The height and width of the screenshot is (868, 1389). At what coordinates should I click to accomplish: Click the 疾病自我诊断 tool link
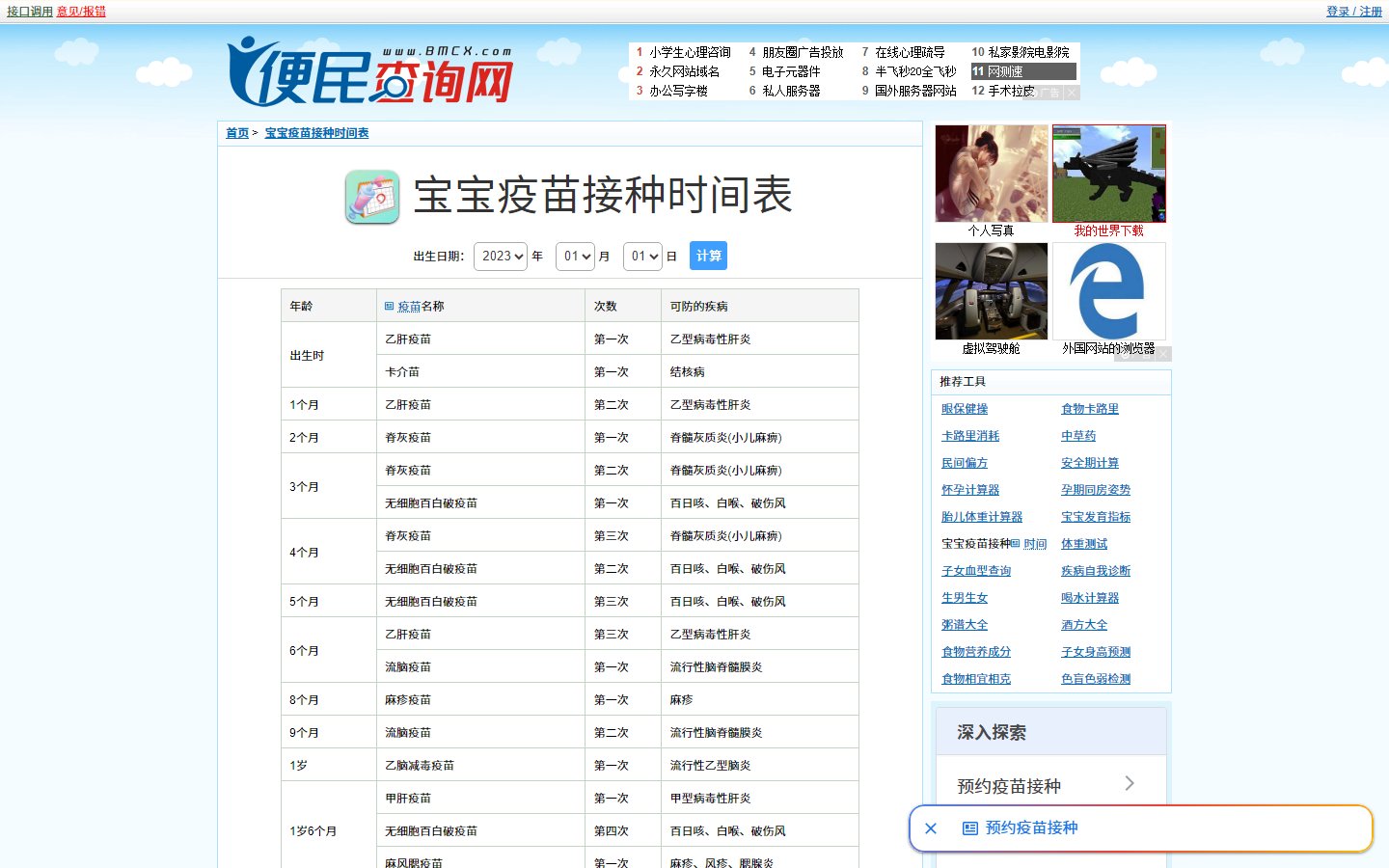[1096, 571]
